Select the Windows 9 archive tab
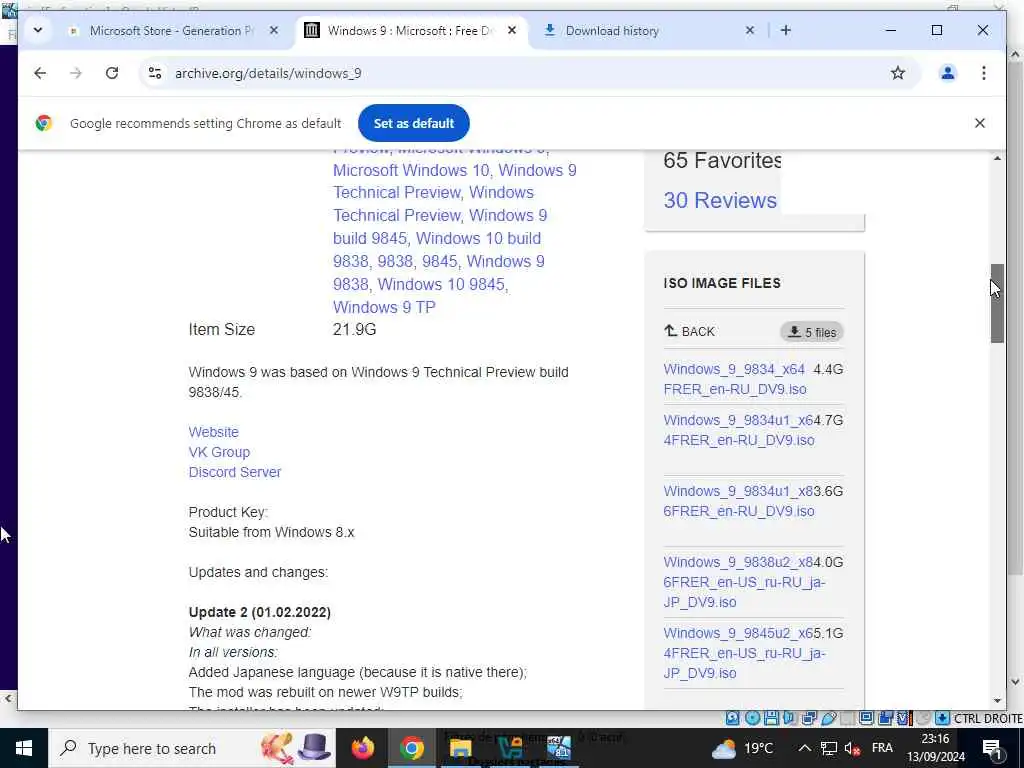The image size is (1024, 768). pyautogui.click(x=411, y=31)
